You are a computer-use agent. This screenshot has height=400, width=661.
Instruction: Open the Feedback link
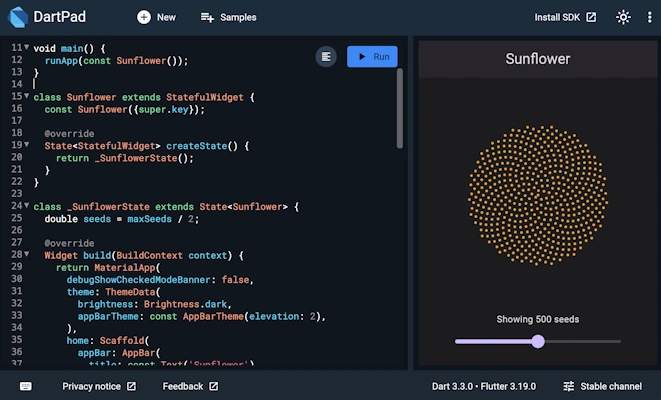pyautogui.click(x=191, y=386)
